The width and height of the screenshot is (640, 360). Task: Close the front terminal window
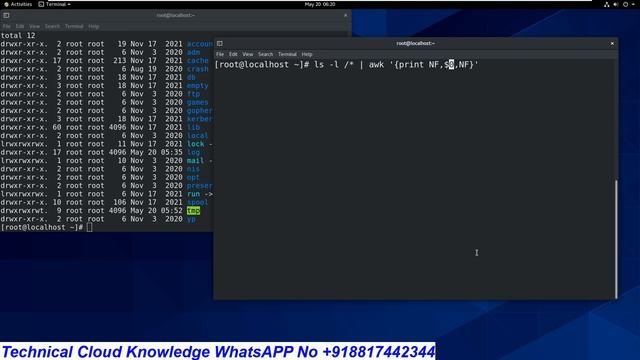pos(612,43)
